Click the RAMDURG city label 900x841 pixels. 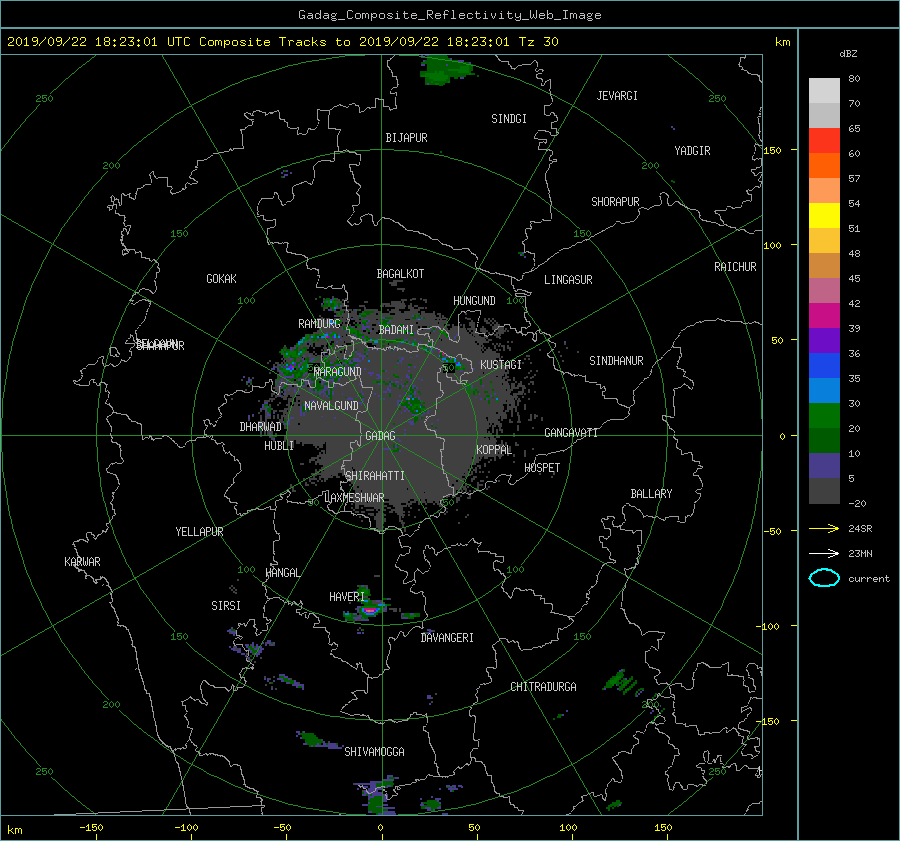[x=319, y=324]
